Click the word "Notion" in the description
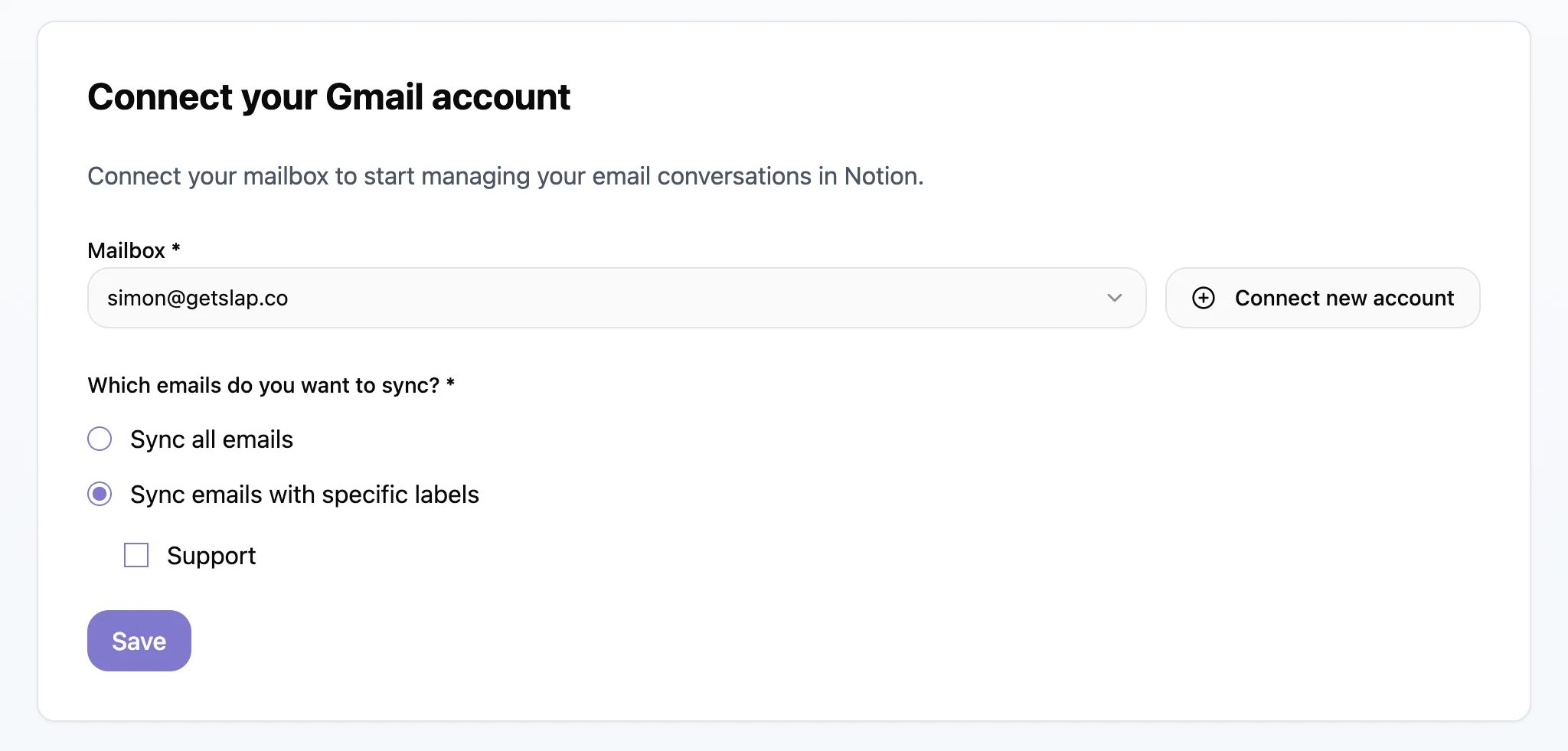 pyautogui.click(x=881, y=176)
